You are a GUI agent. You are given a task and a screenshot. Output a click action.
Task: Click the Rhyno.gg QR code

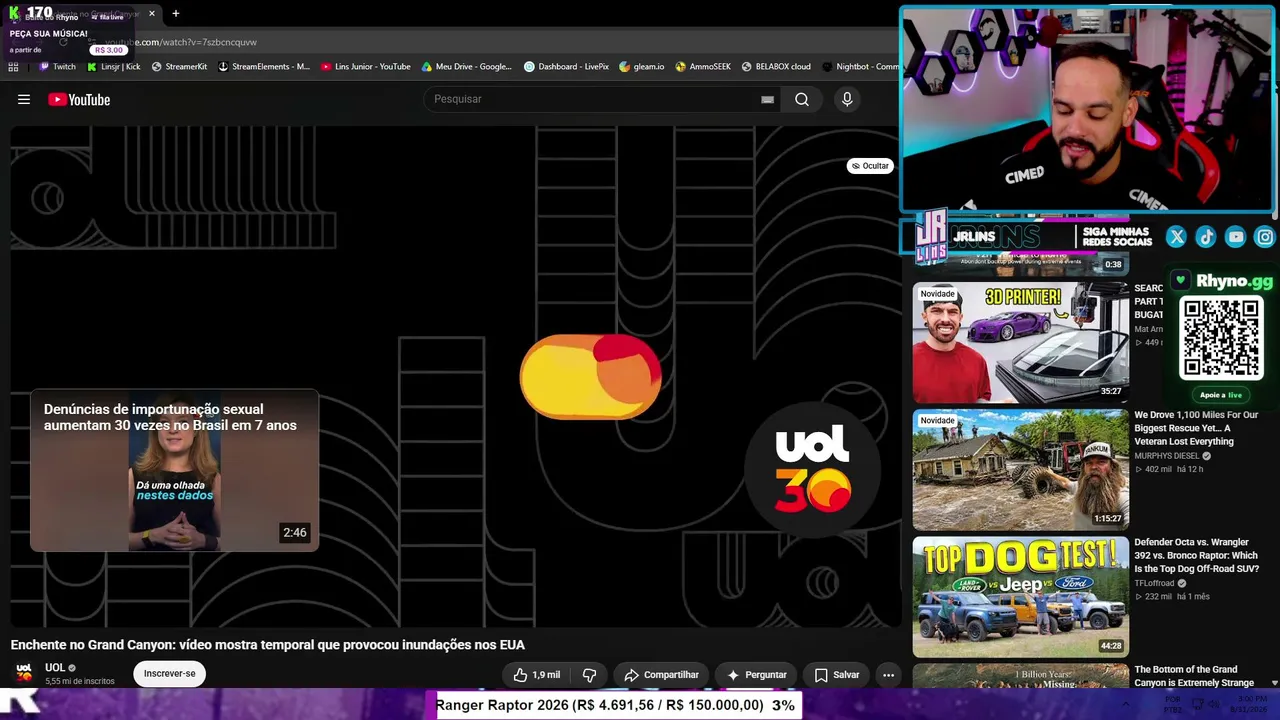tap(1221, 339)
